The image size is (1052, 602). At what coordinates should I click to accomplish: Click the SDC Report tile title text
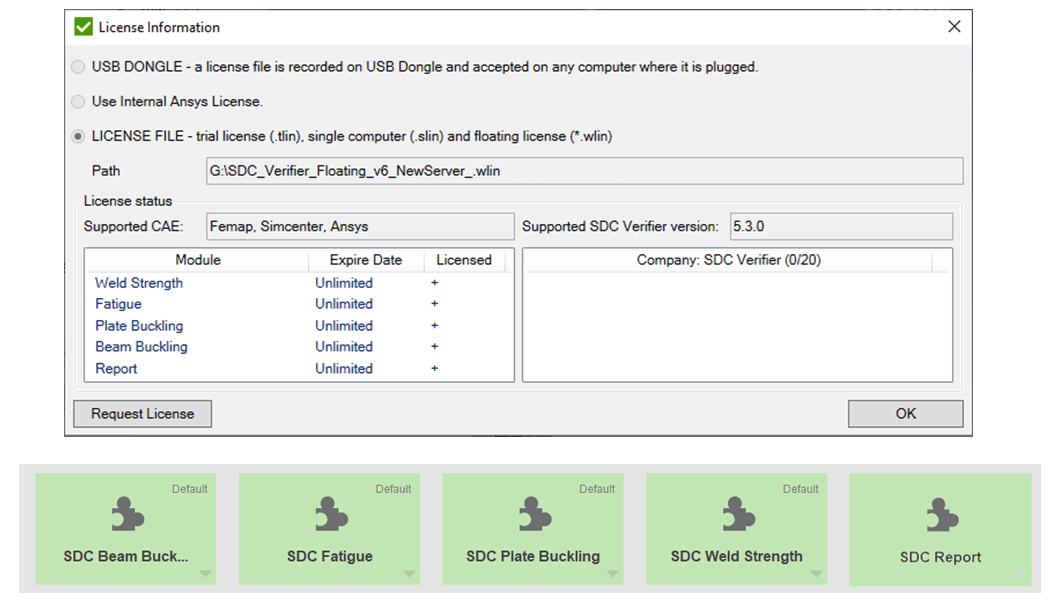pos(941,557)
